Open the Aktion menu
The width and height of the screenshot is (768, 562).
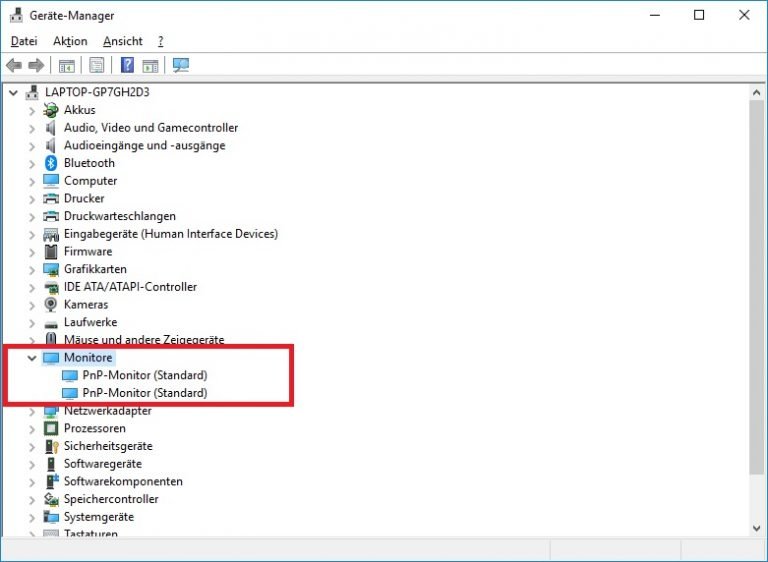tap(70, 41)
